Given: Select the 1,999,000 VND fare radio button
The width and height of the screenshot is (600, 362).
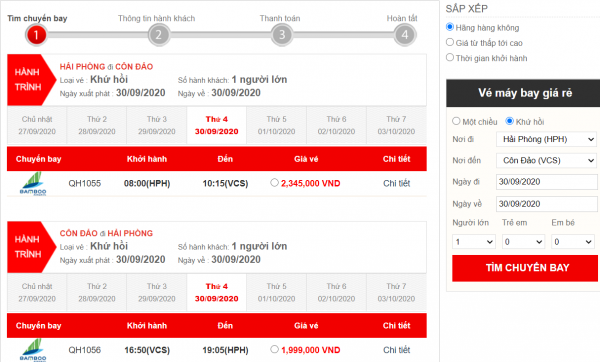Looking at the screenshot, I should (274, 349).
